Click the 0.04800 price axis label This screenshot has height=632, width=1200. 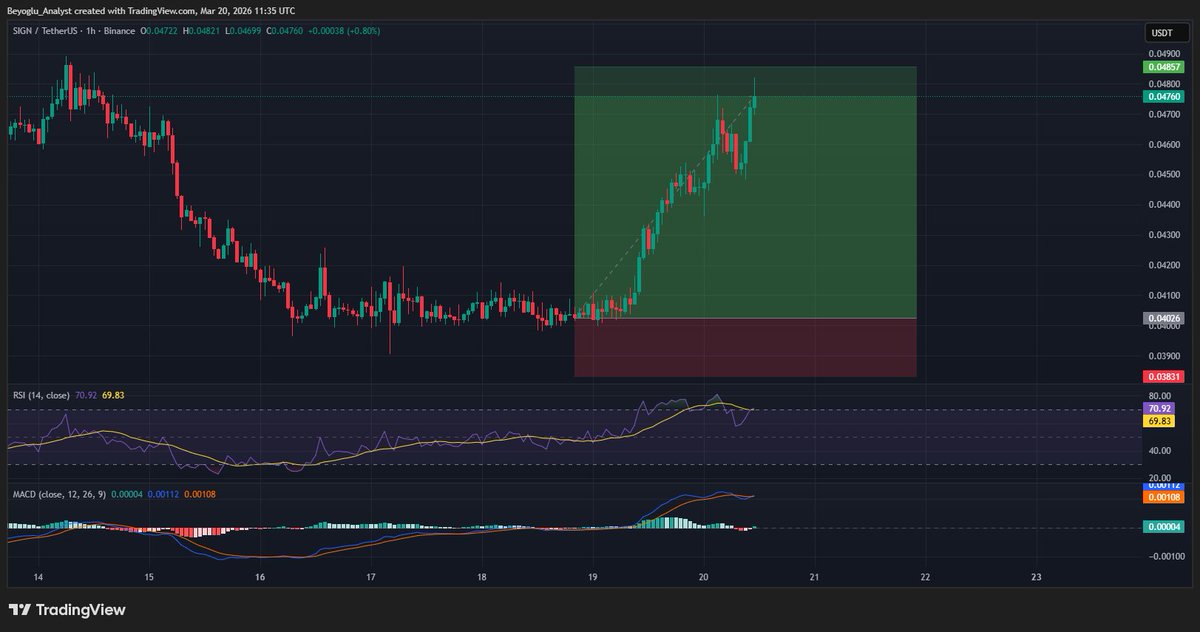1163,84
